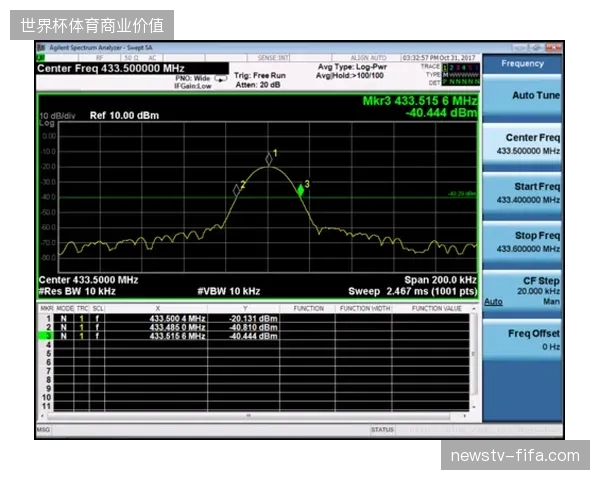
Task: Click the PNO Wide sweep icon
Action: coord(221,78)
